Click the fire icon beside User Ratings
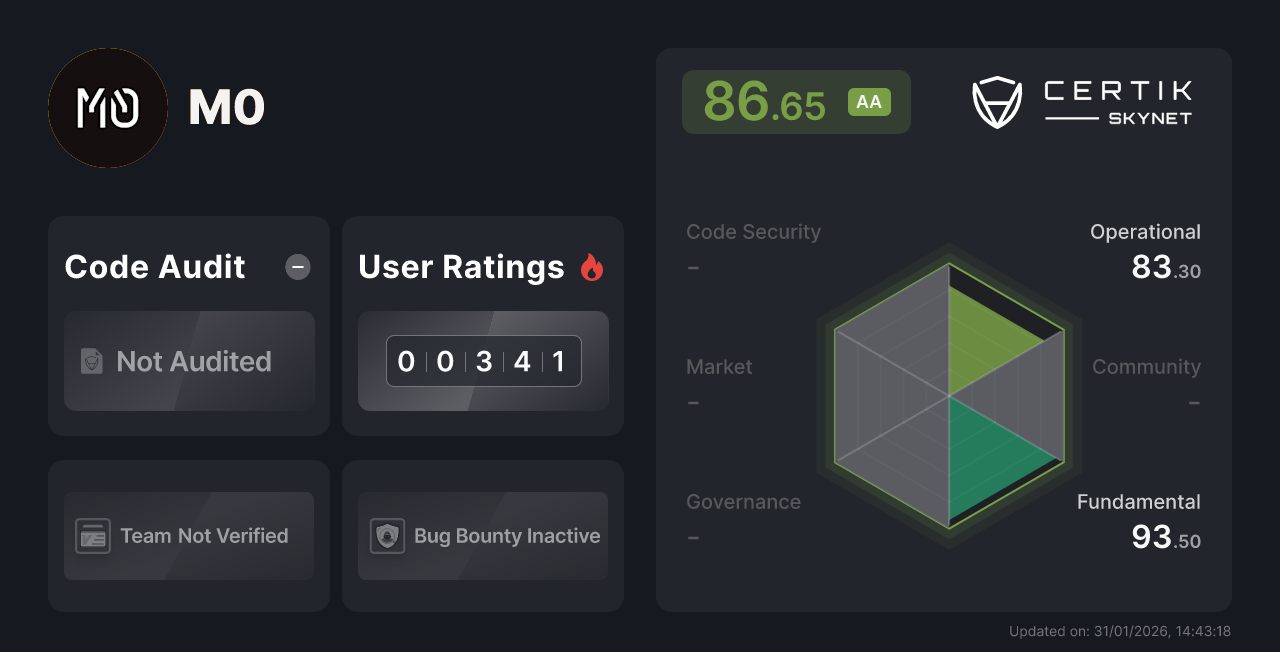Screen dimensions: 1280x652 pos(592,266)
